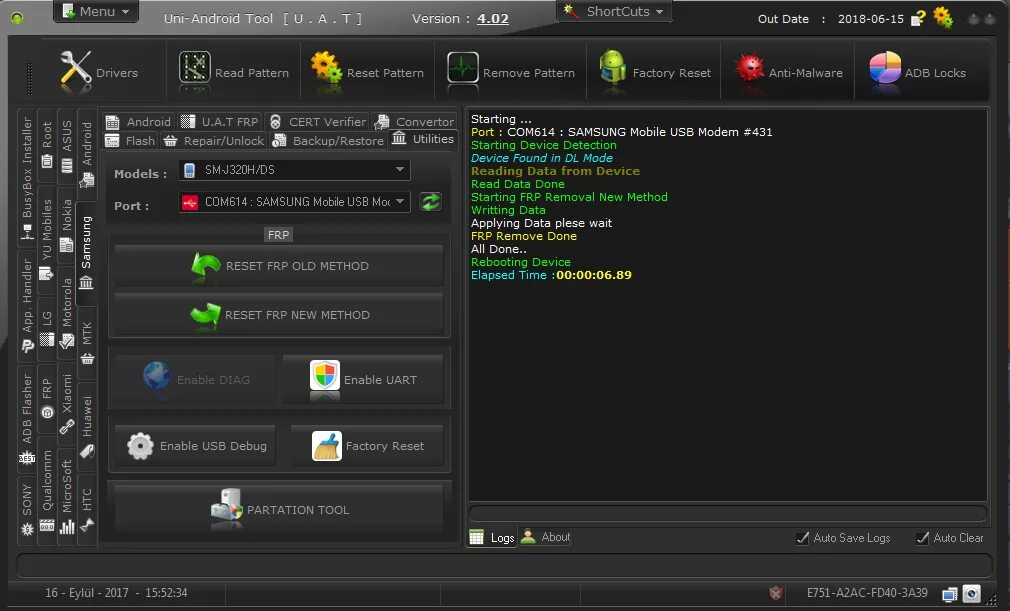Select the CERT Verifier tab

point(318,122)
